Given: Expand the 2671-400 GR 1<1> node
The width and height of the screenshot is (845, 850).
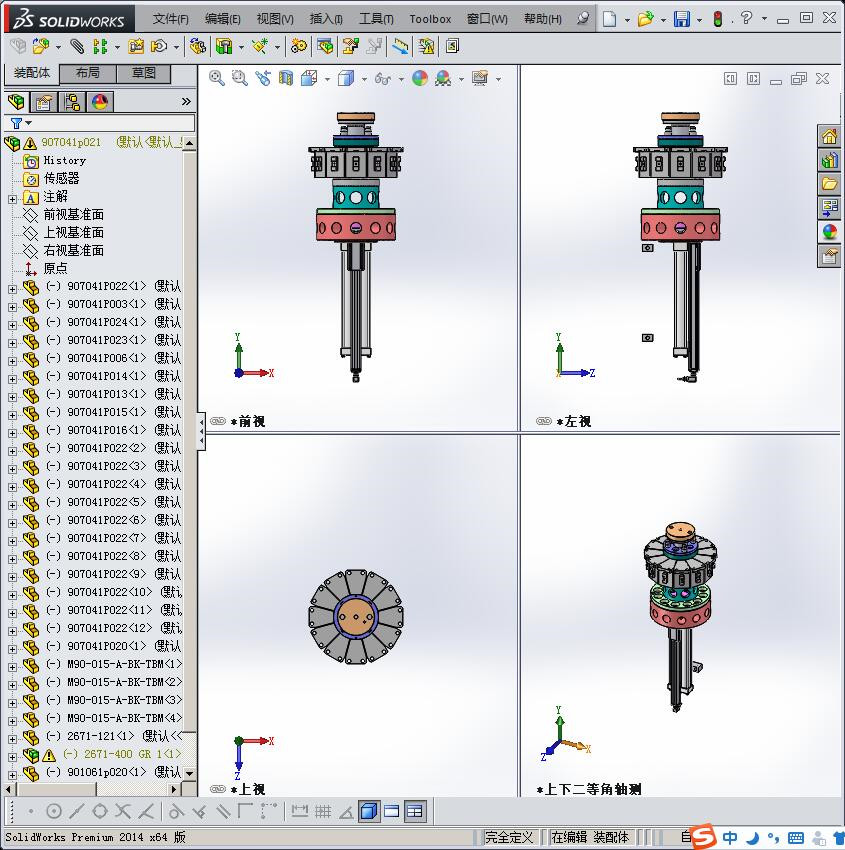Looking at the screenshot, I should point(12,757).
